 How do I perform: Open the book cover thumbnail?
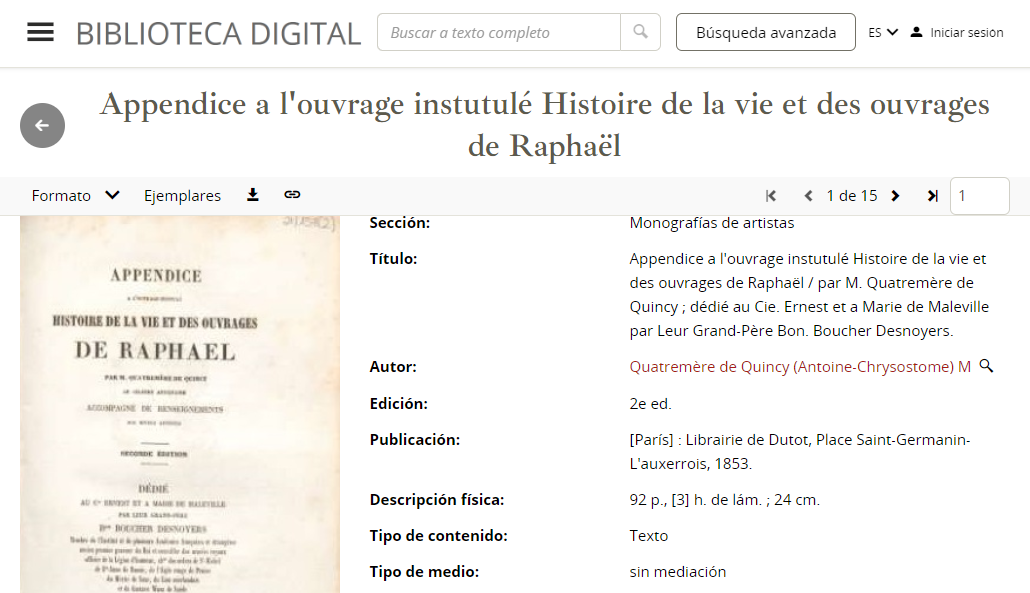tap(180, 405)
